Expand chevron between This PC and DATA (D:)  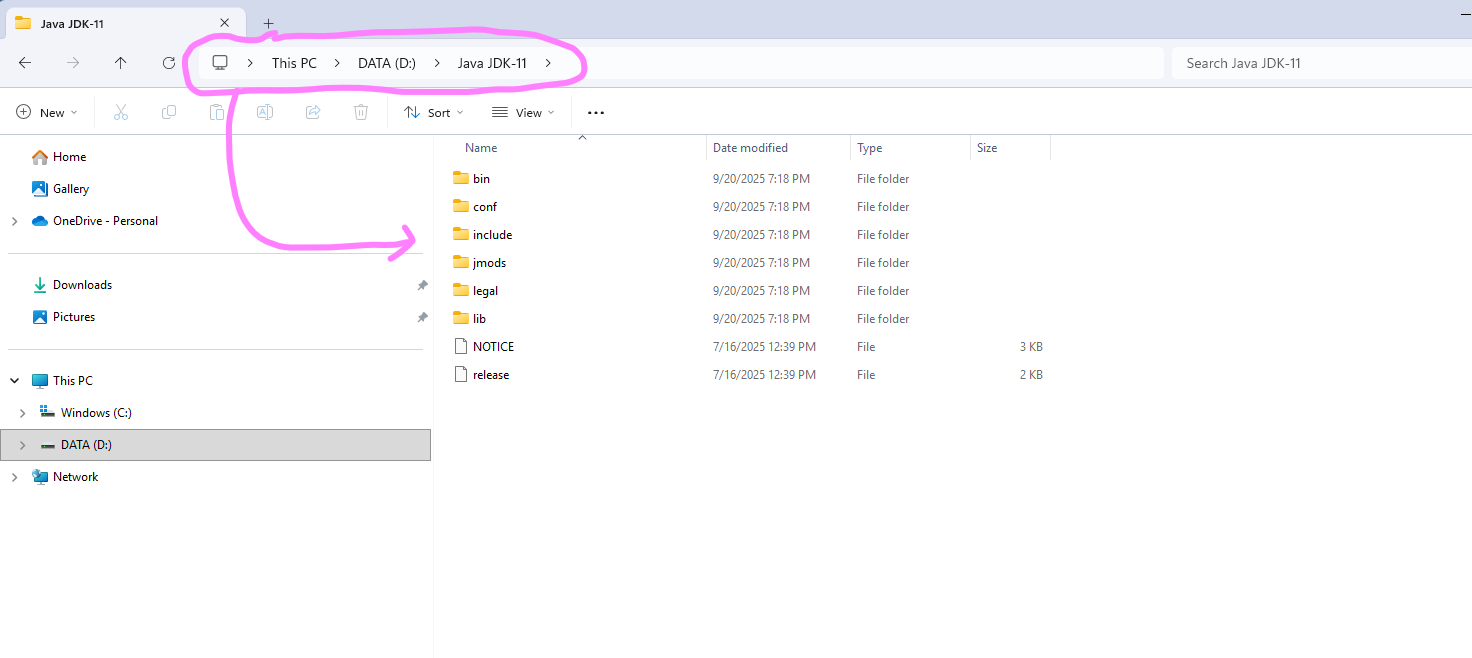(338, 63)
